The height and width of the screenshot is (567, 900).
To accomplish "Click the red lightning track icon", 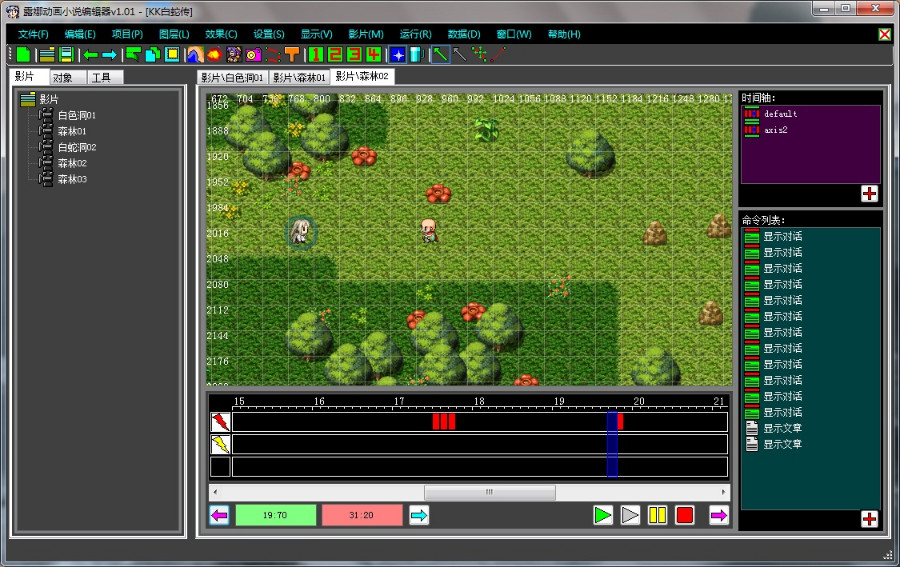I will point(220,422).
